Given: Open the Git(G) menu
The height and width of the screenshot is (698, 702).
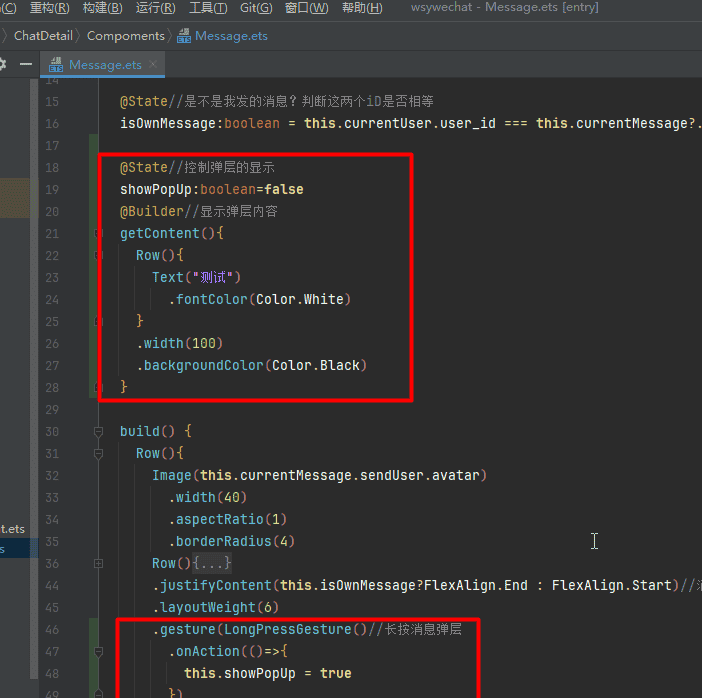Looking at the screenshot, I should tap(256, 8).
